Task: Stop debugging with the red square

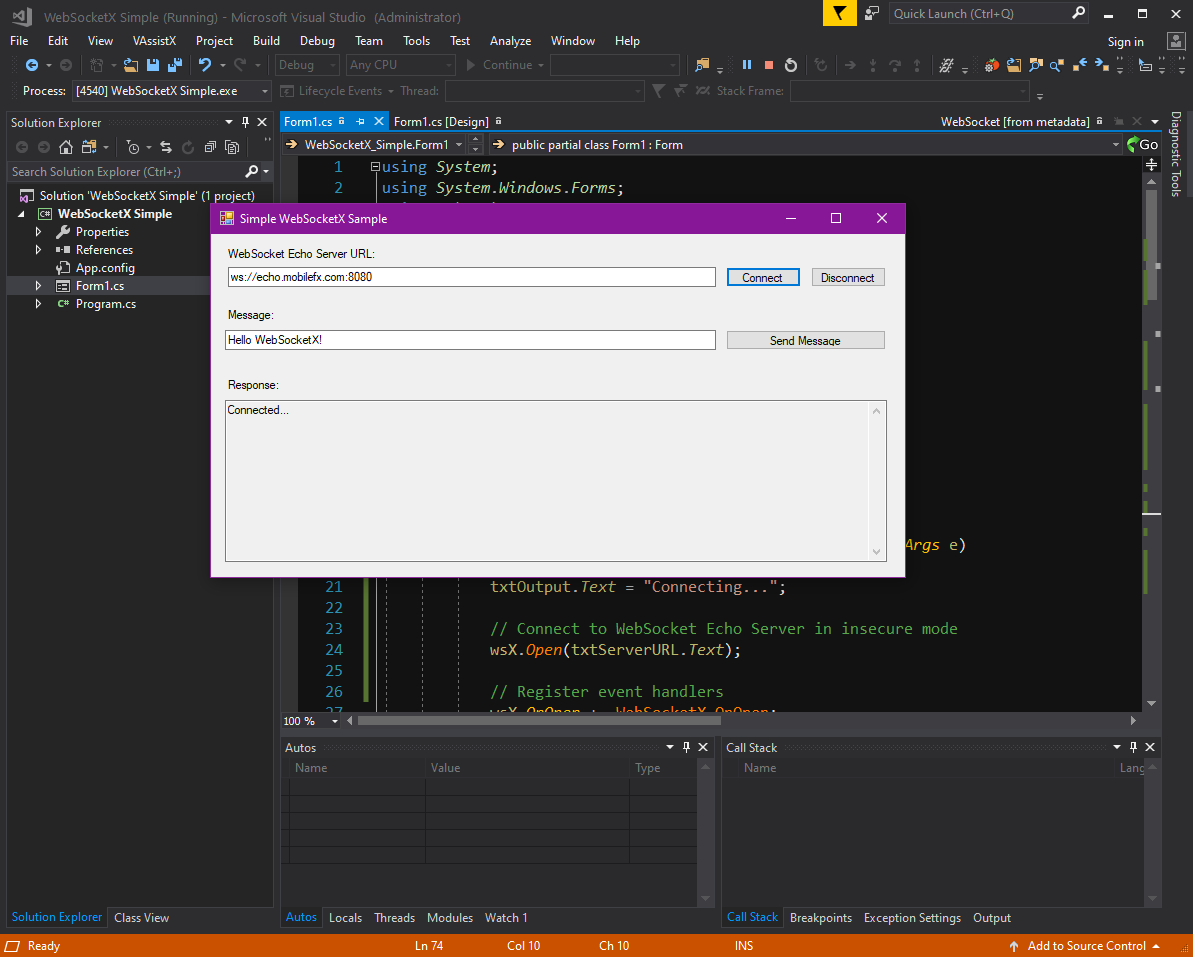Action: tap(768, 65)
